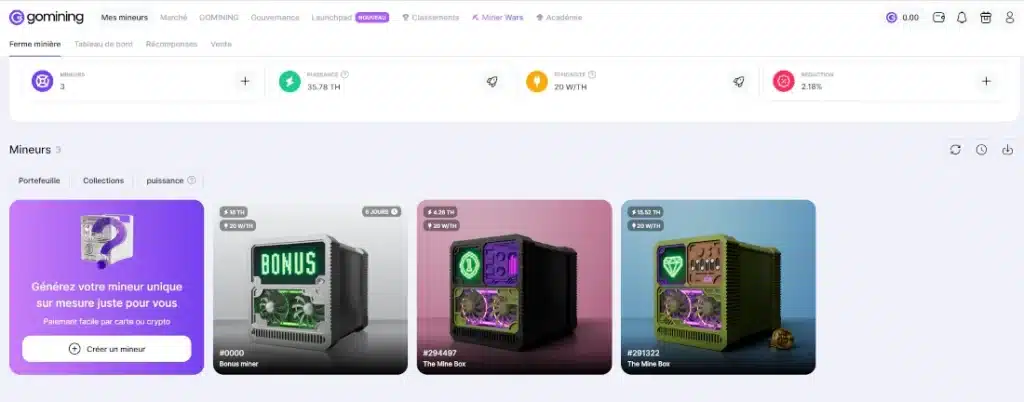
Task: Click the plus icon beside Réduction
Action: click(x=986, y=82)
